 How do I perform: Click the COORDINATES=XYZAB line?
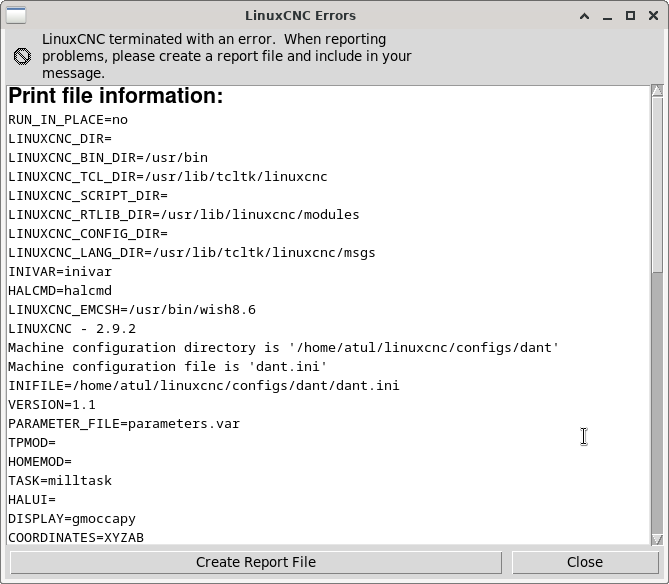(x=76, y=538)
